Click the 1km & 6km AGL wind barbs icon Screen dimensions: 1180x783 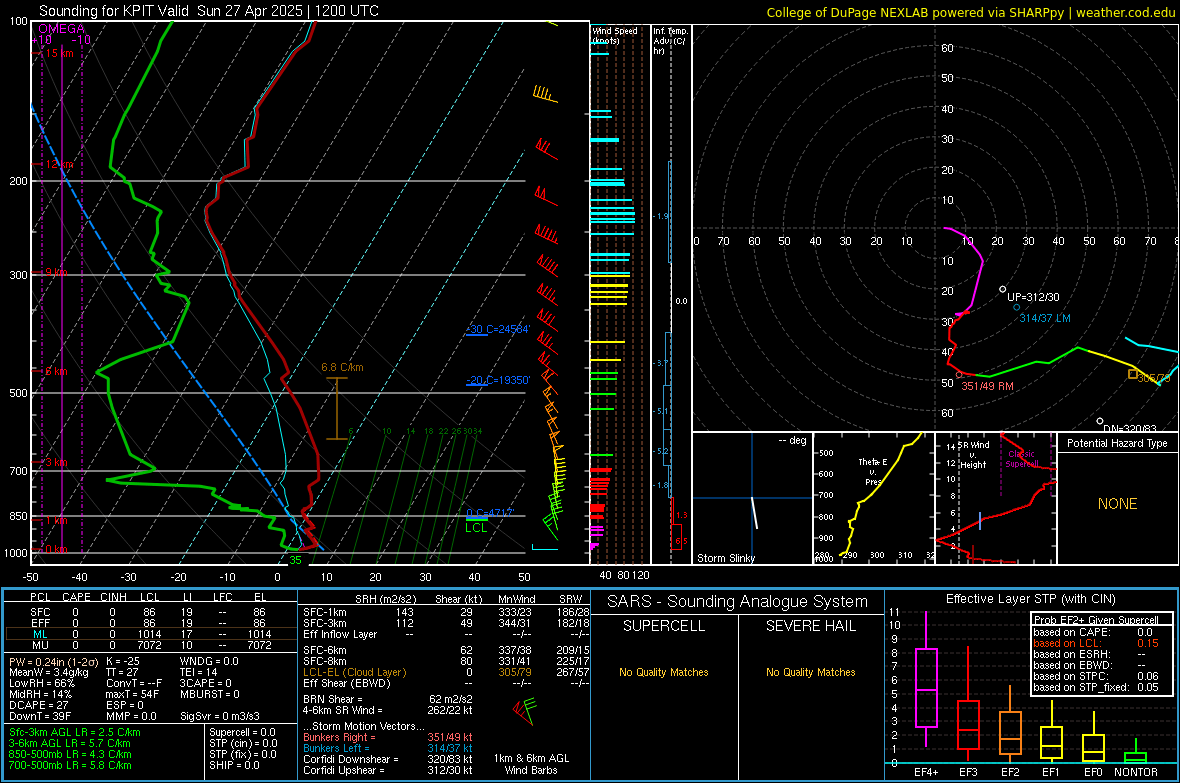point(525,710)
